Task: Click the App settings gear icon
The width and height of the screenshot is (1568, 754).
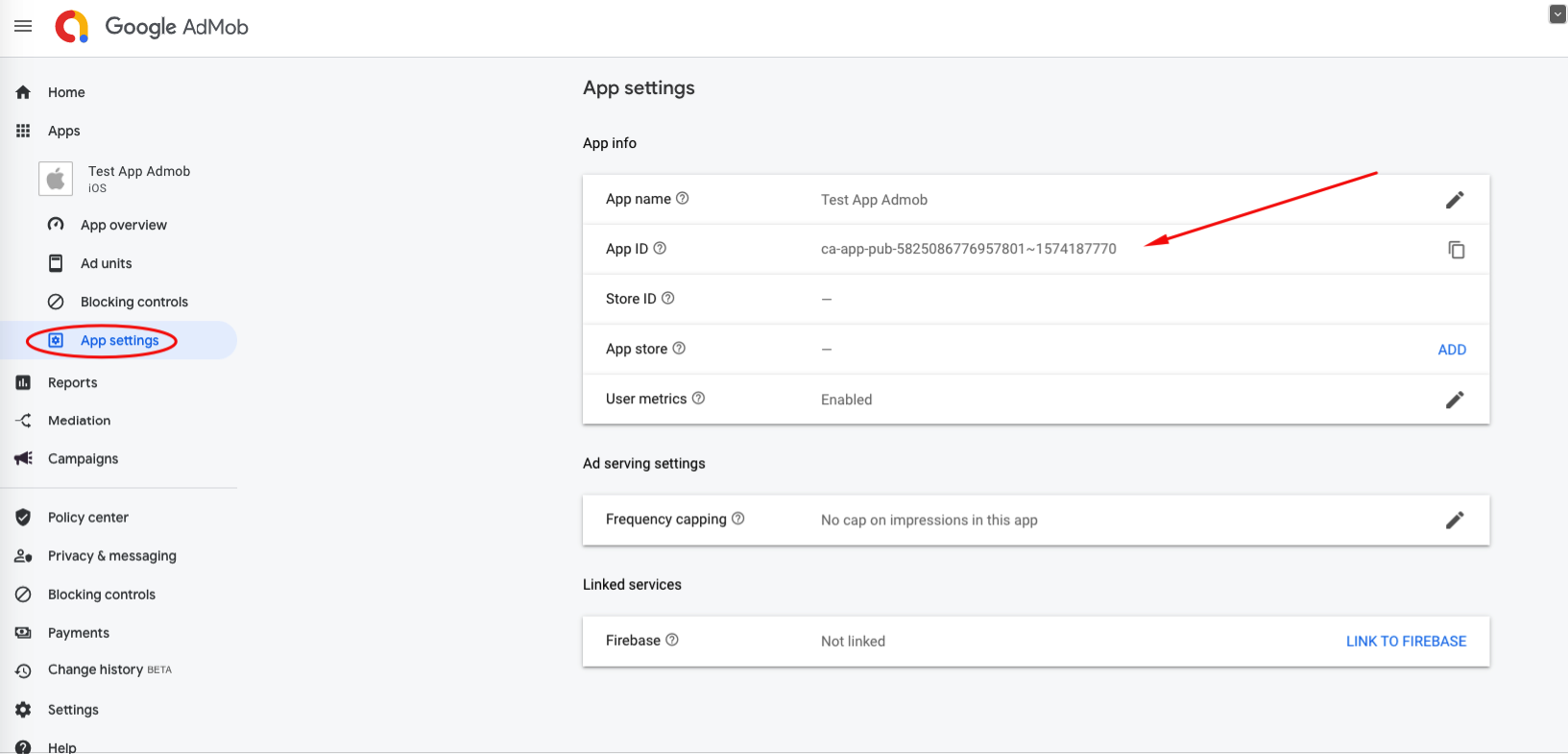Action: point(56,340)
